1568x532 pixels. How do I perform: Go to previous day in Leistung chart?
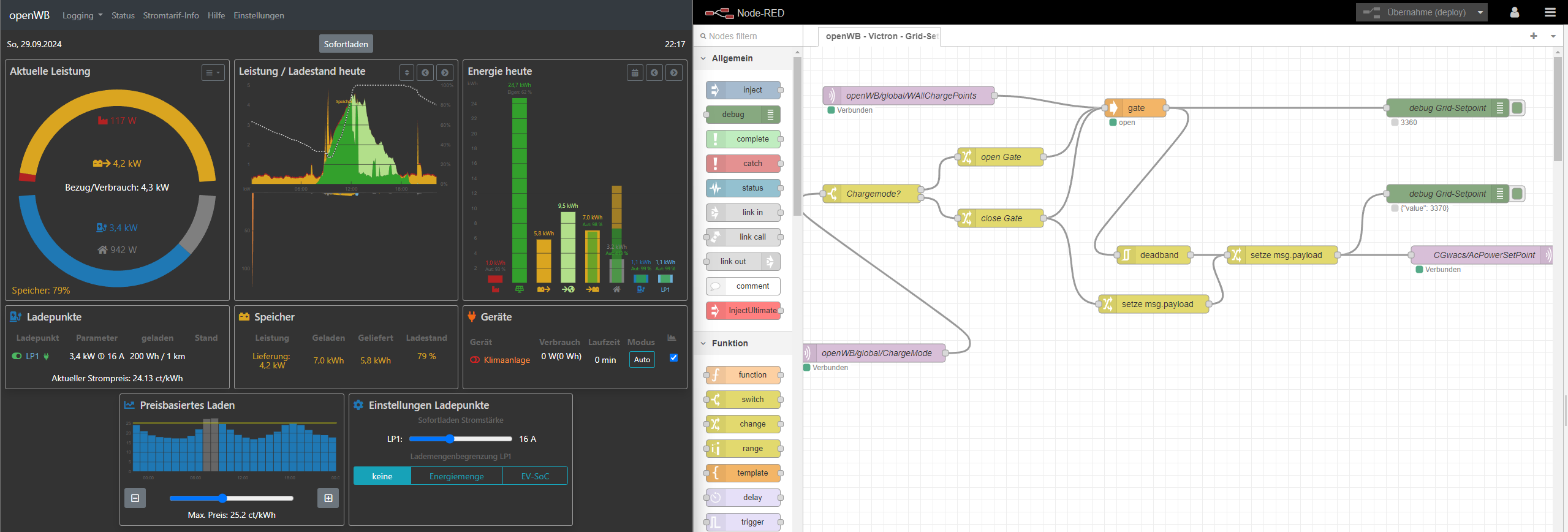[x=425, y=73]
